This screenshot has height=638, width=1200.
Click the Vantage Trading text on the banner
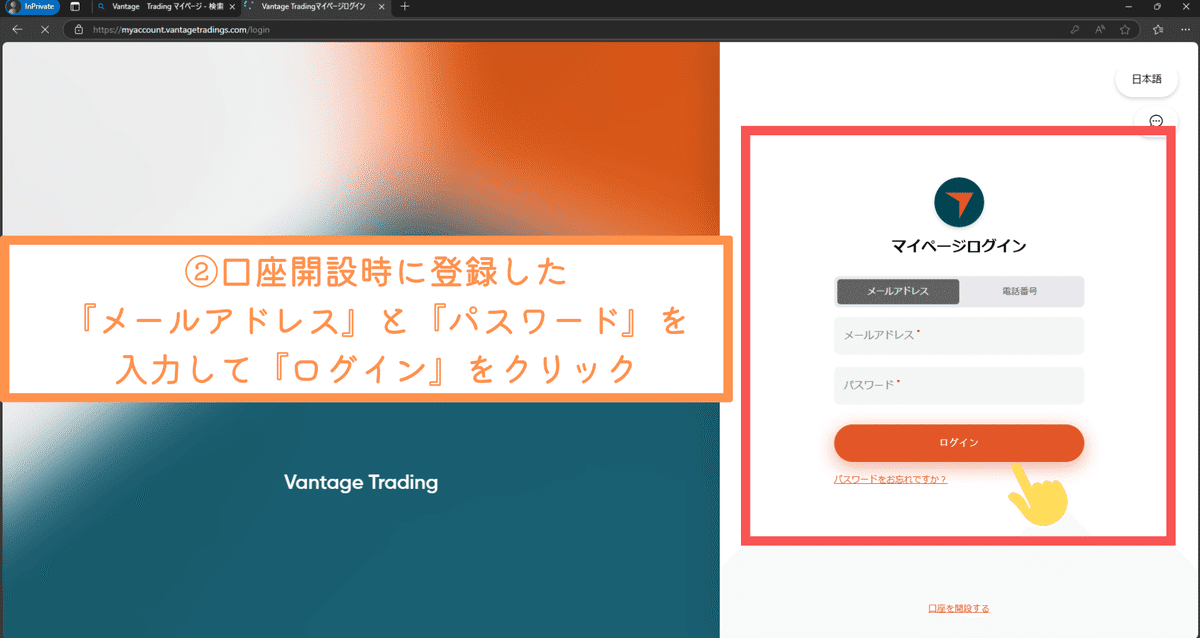point(361,483)
